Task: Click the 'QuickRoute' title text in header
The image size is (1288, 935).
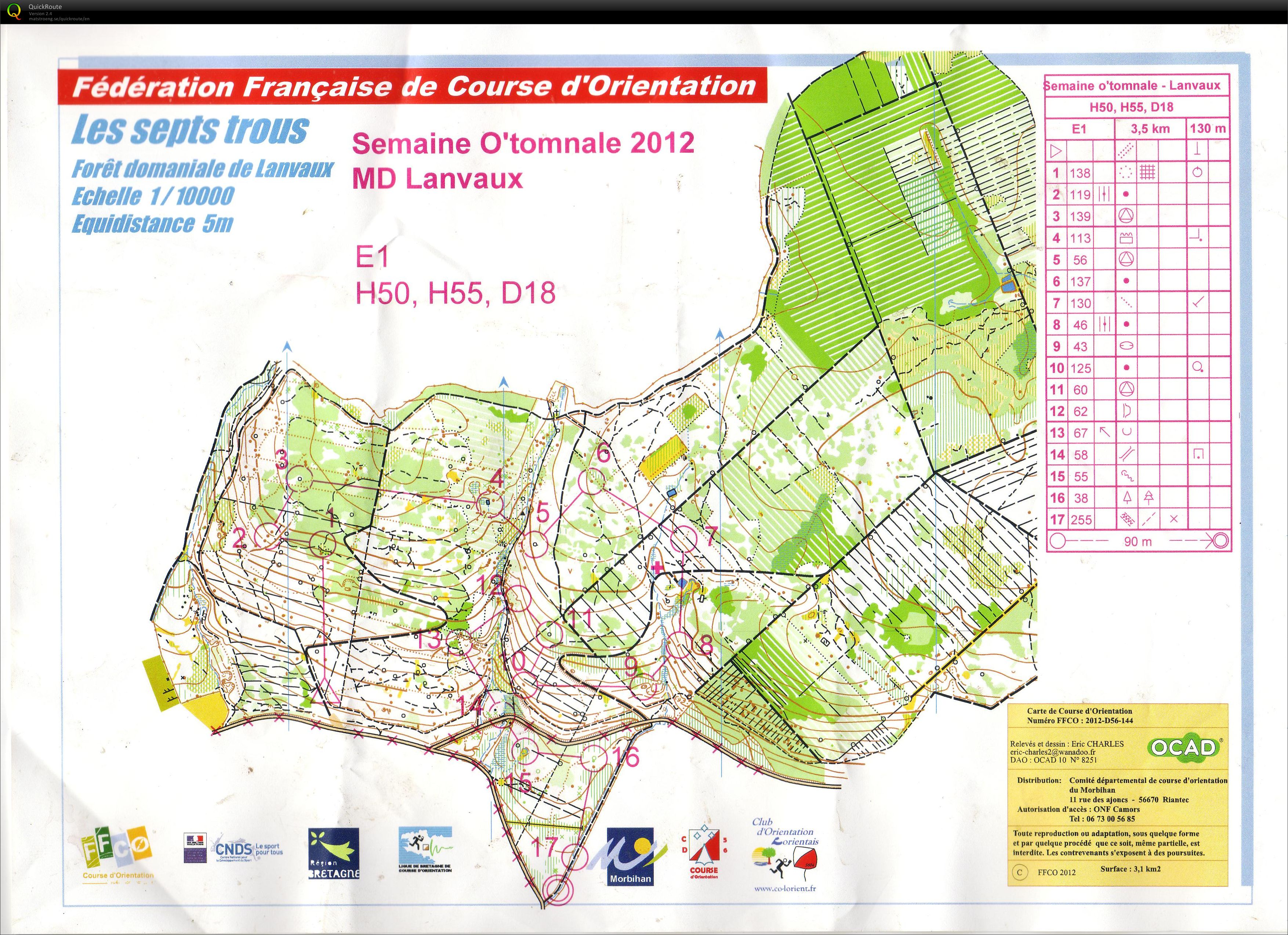Action: point(46,7)
